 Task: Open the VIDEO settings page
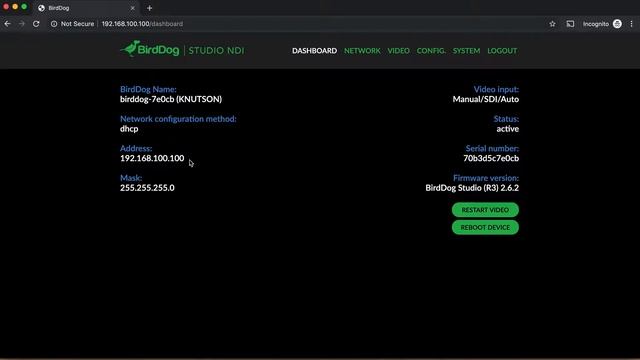(x=398, y=51)
